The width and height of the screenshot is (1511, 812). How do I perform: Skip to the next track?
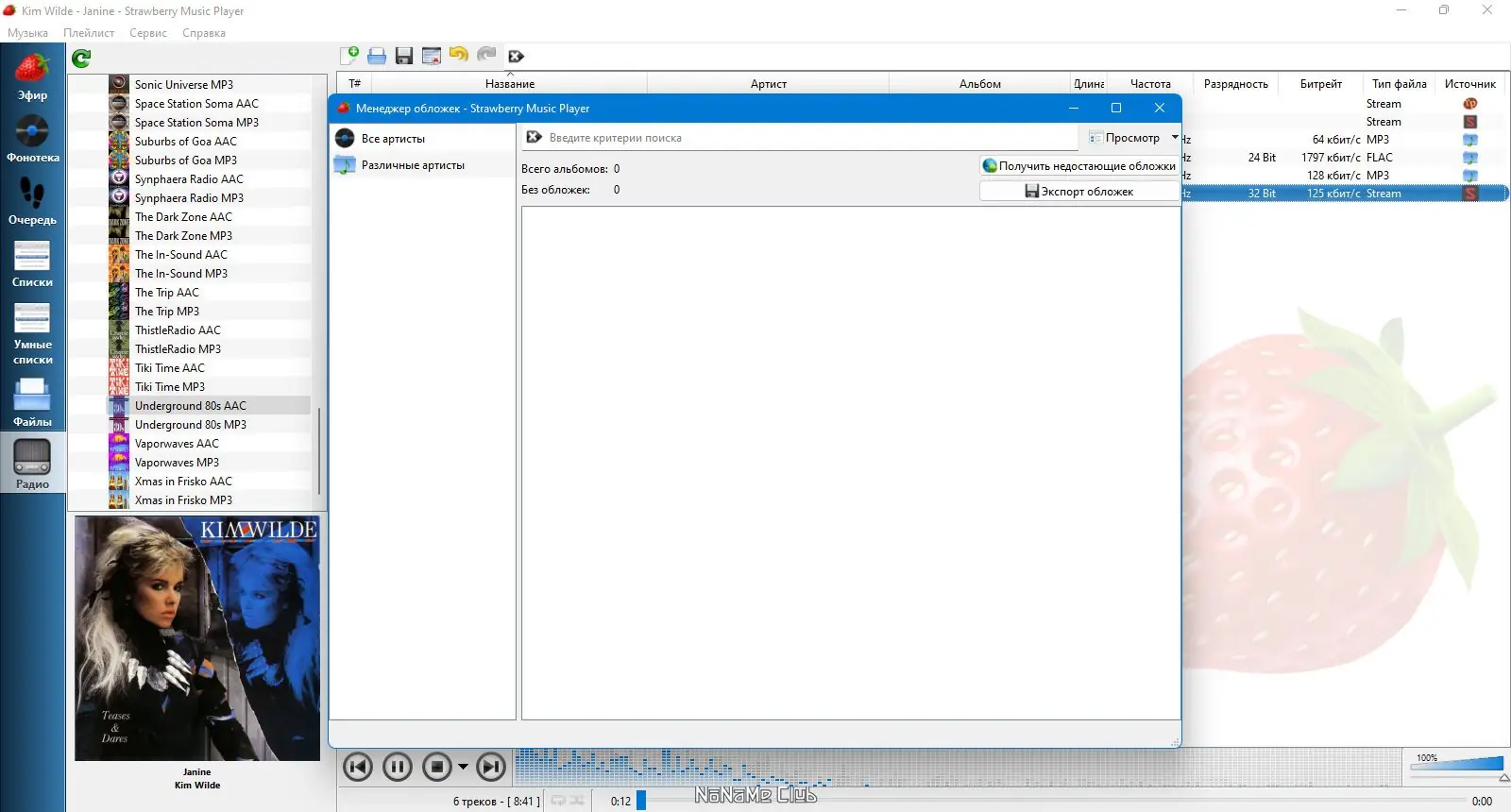[x=491, y=767]
